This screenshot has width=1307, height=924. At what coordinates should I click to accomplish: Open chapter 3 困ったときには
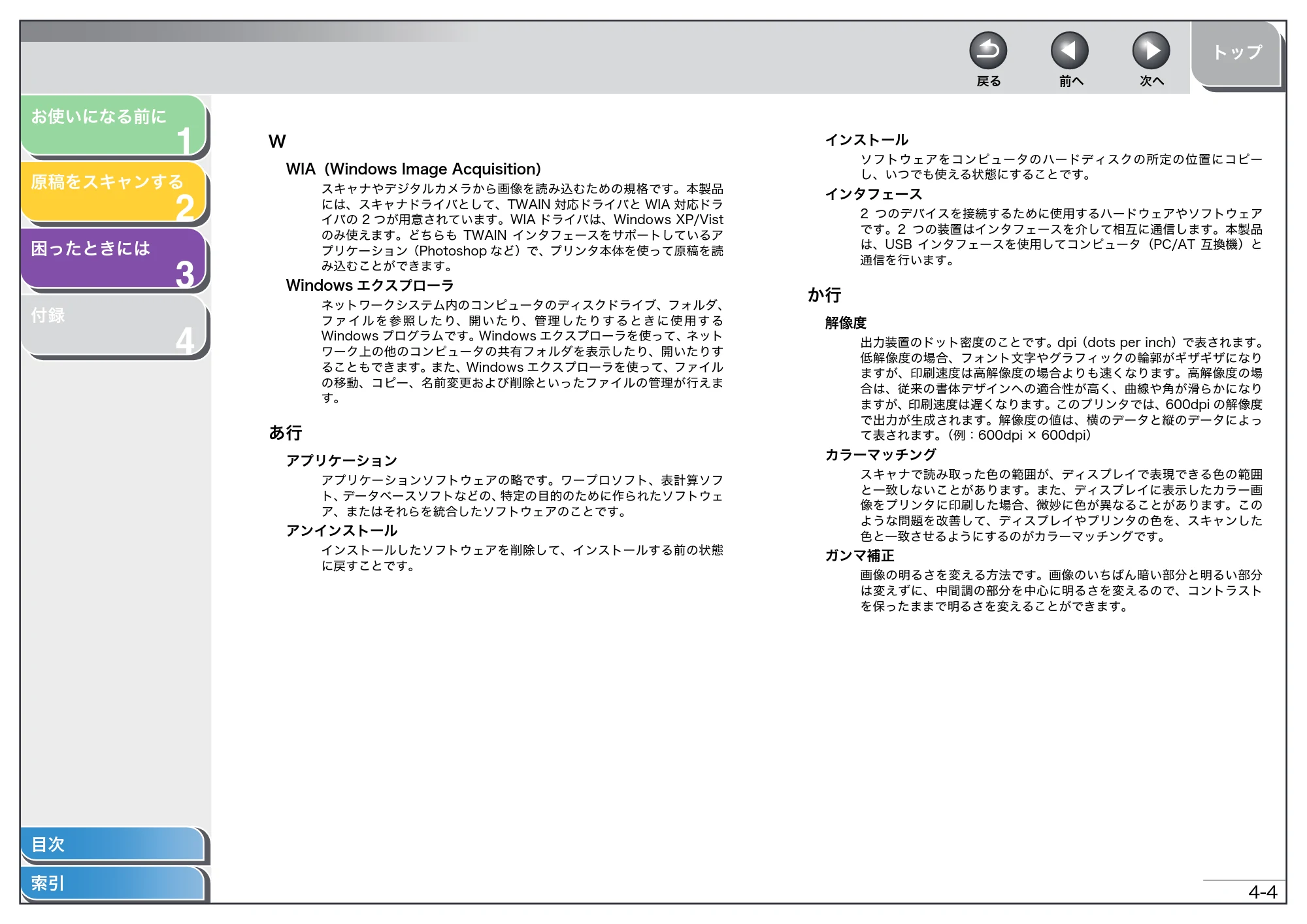point(114,259)
